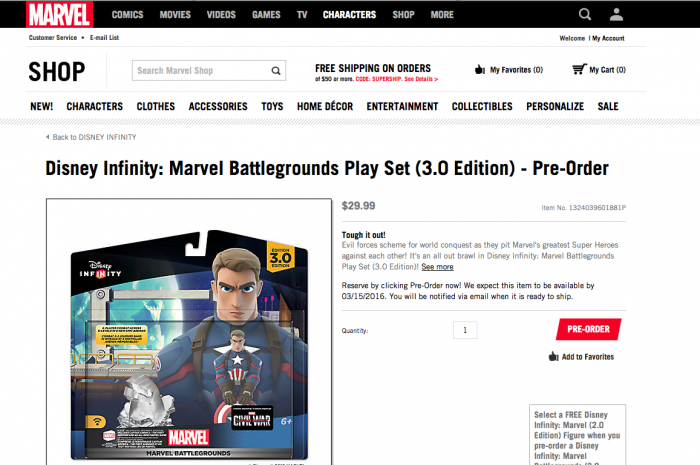Select the Toys shop category
The height and width of the screenshot is (465, 700).
(272, 107)
